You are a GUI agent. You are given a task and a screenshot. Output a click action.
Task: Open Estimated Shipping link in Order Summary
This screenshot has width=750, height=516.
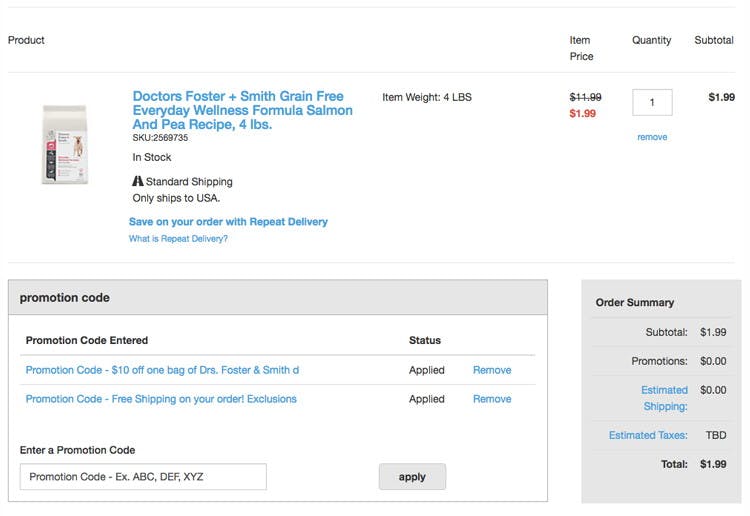point(664,398)
